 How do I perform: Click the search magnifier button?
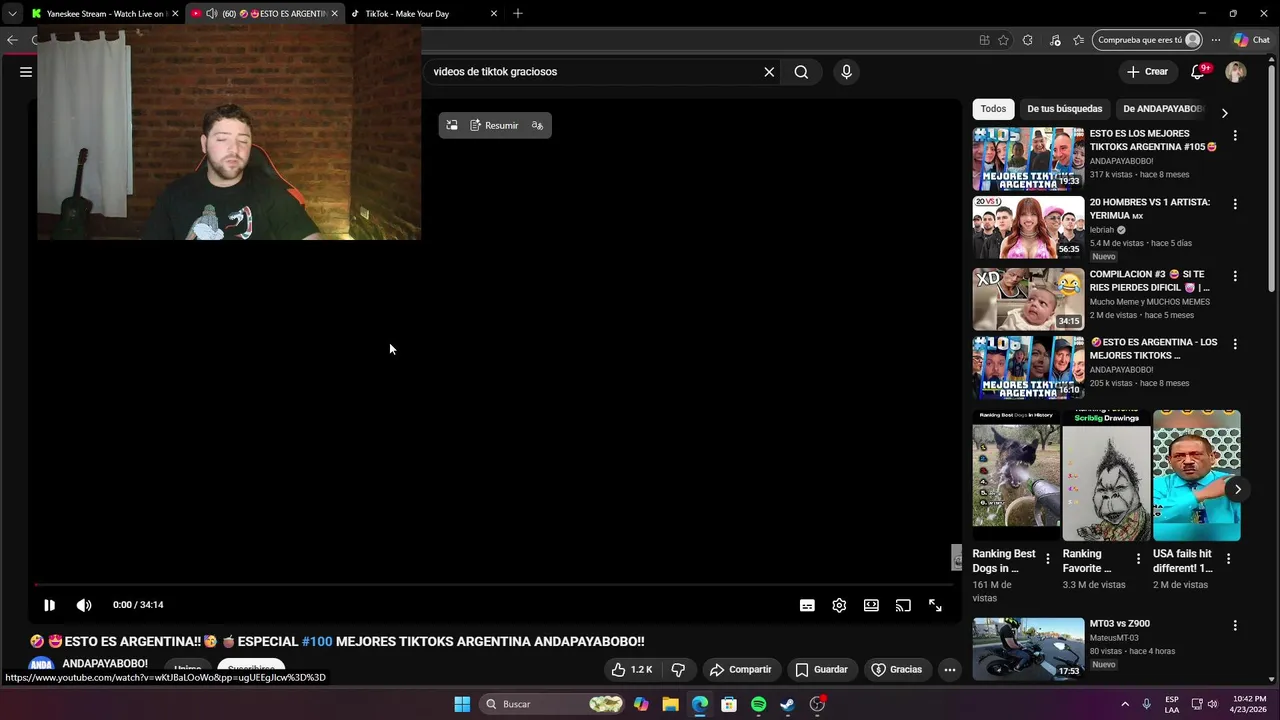pyautogui.click(x=801, y=72)
